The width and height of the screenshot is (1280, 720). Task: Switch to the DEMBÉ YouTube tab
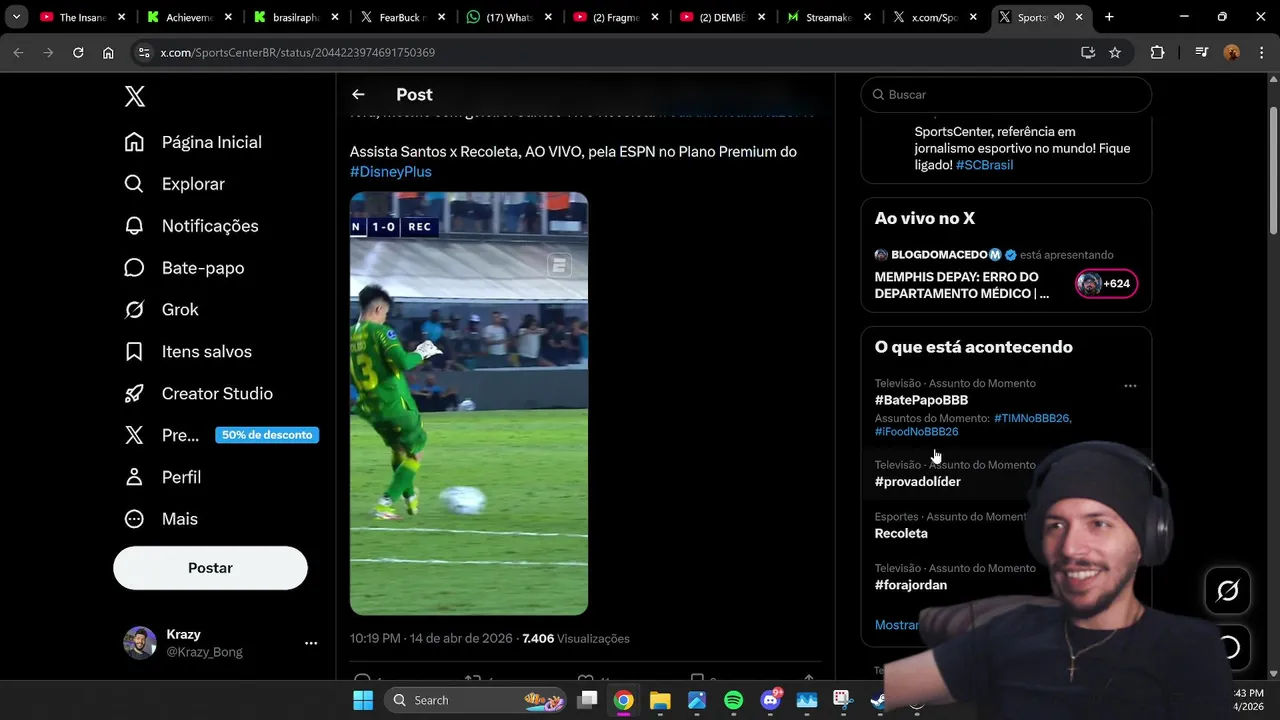coord(722,17)
